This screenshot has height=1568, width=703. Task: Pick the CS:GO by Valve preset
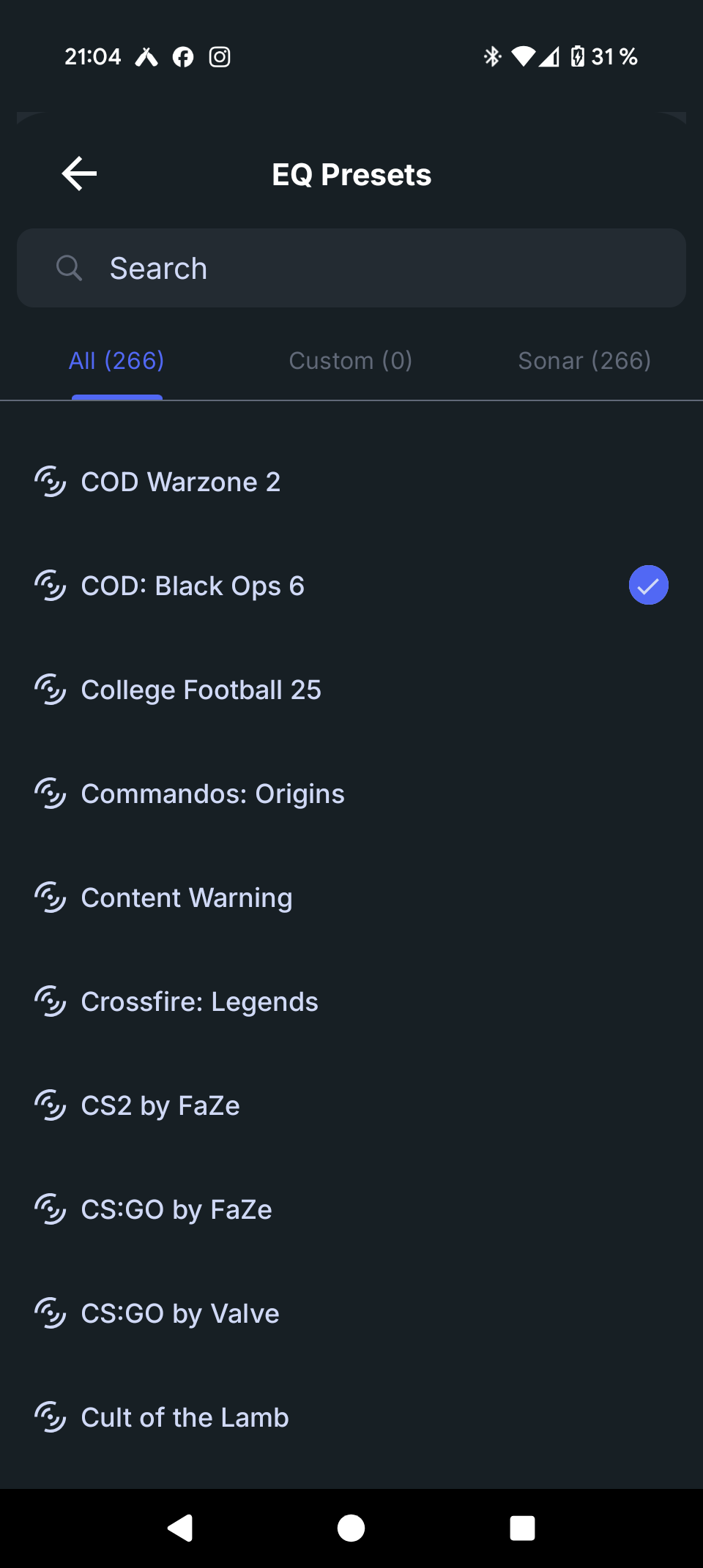coord(180,1313)
